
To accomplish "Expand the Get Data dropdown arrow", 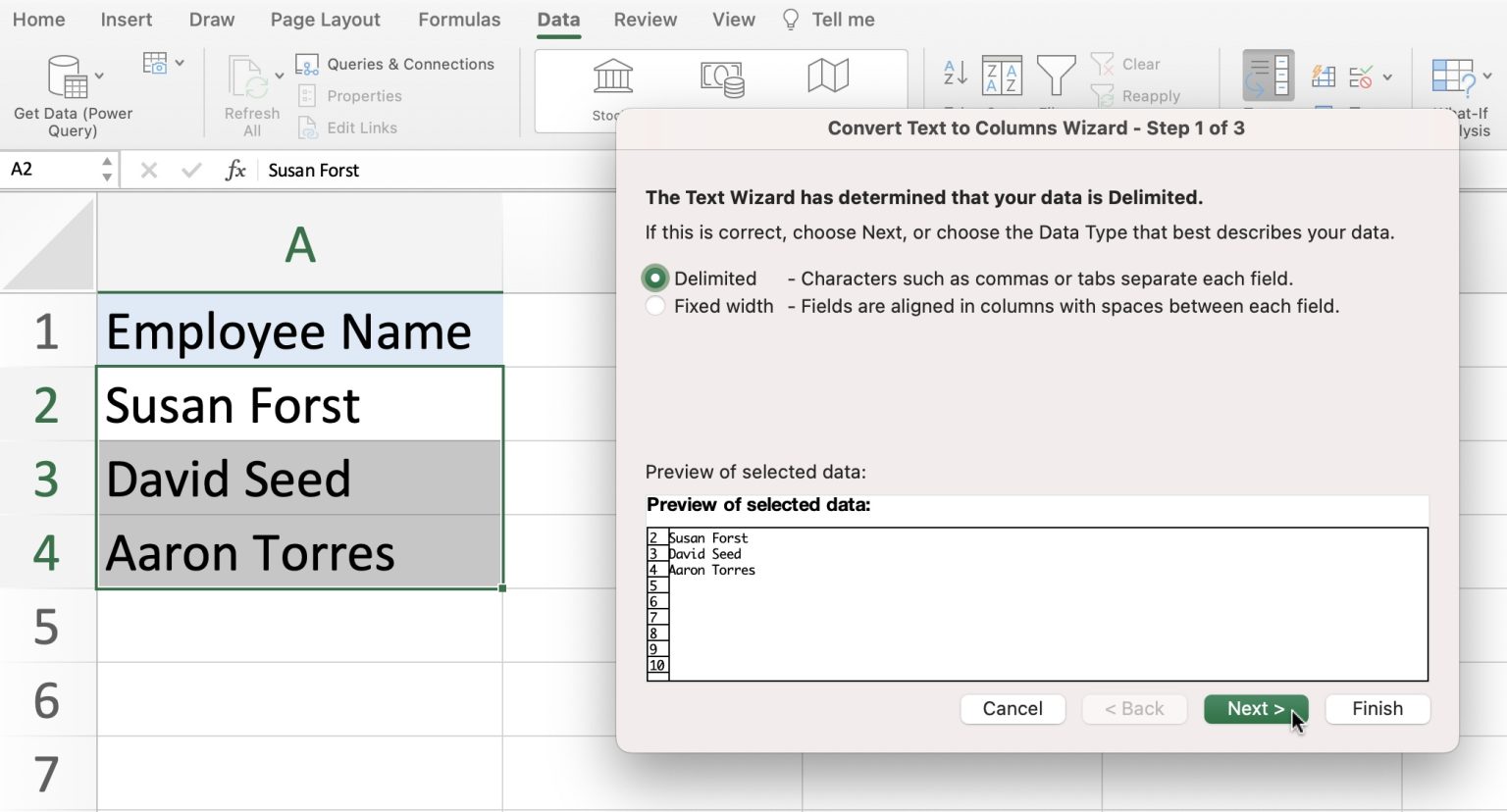I will [99, 76].
